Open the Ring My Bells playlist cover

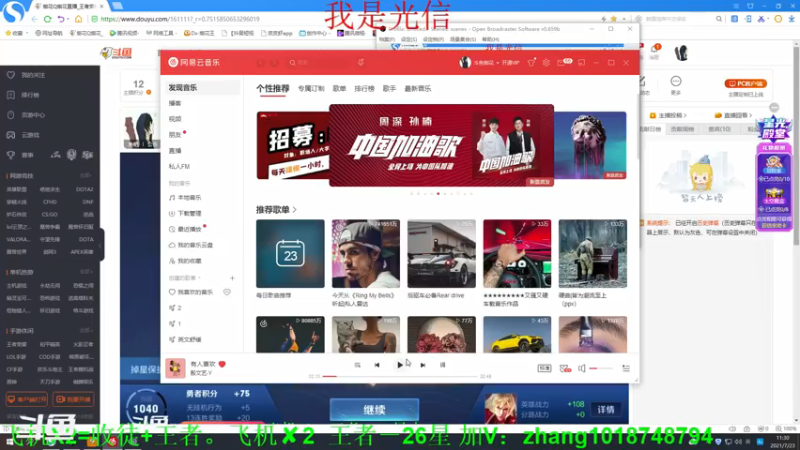[366, 254]
